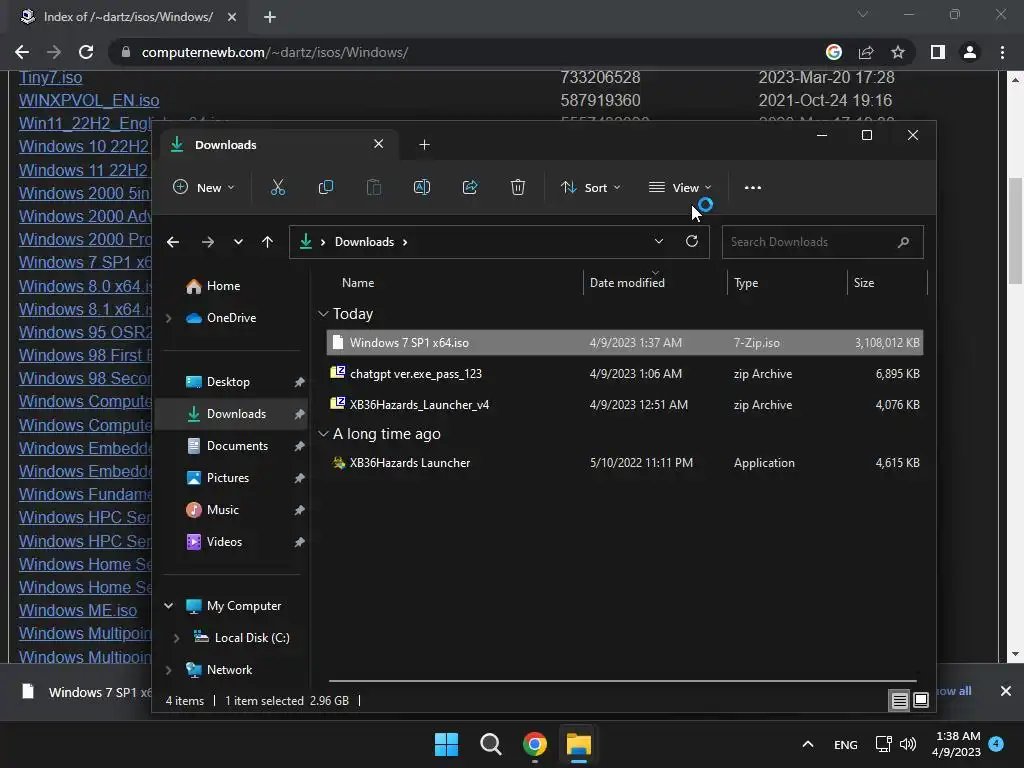Image resolution: width=1024 pixels, height=768 pixels.
Task: Click the Chrome icon on the taskbar
Action: 534,744
